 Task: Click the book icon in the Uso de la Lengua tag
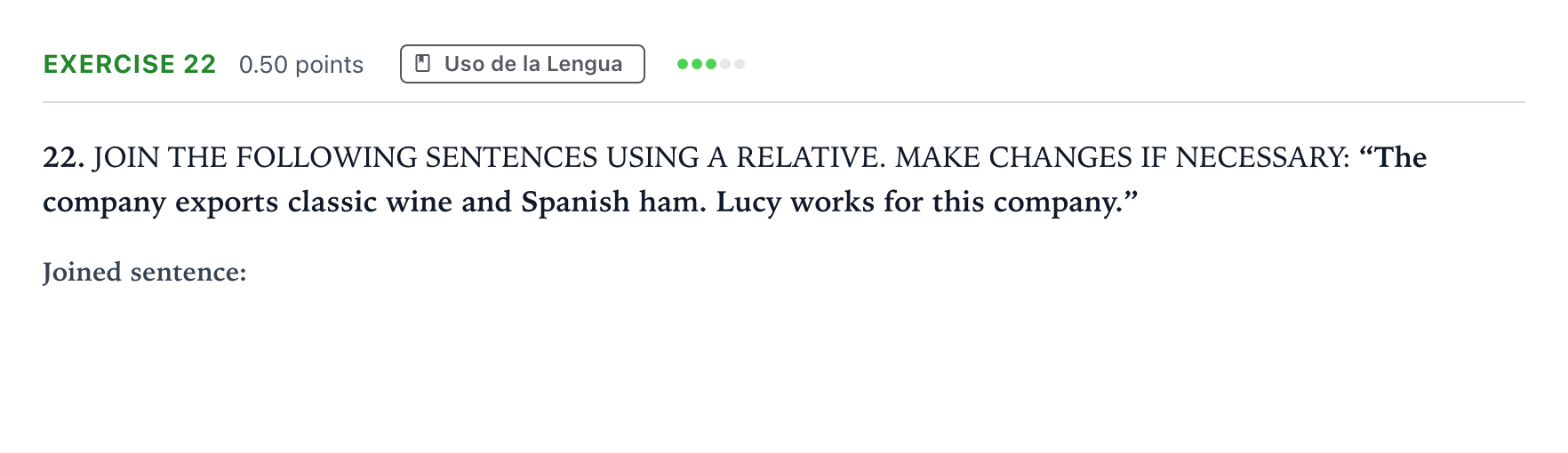click(x=423, y=64)
